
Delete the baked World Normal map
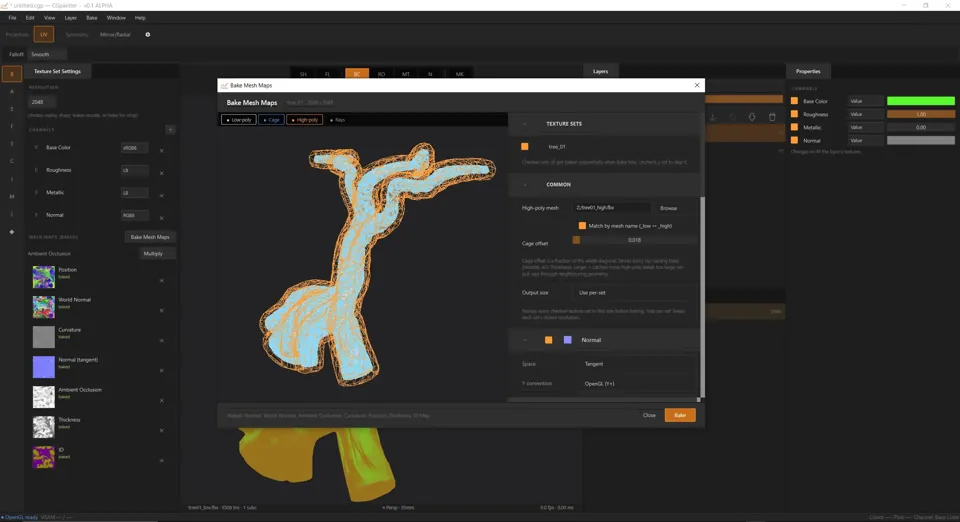click(x=162, y=310)
